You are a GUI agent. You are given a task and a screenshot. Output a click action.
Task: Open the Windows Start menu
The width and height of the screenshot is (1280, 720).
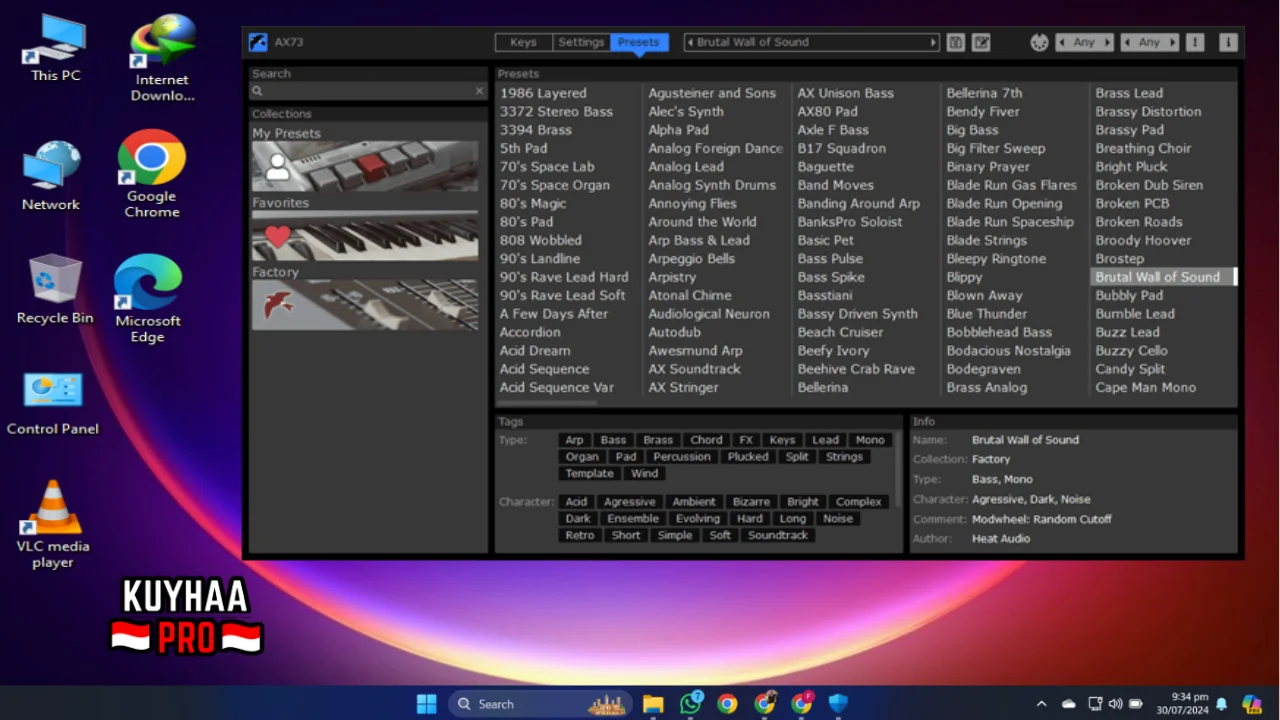click(x=427, y=704)
